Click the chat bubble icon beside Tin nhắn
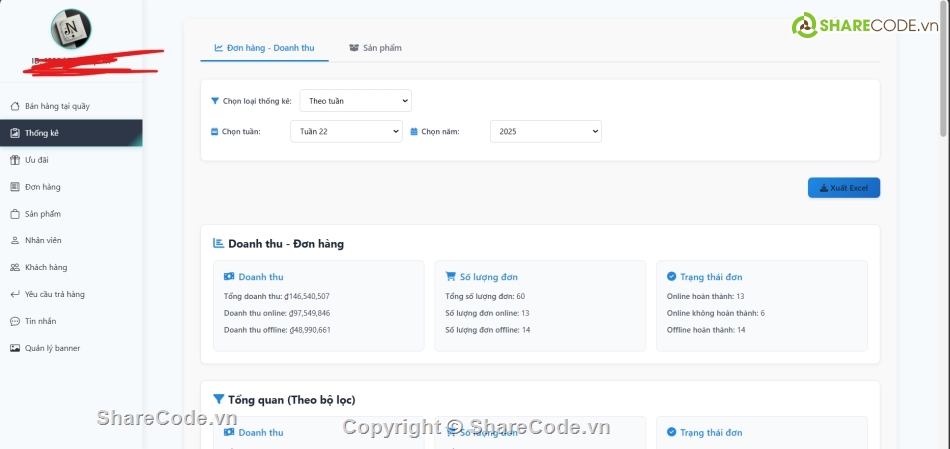Screen dimensions: 950x449 click(x=15, y=321)
